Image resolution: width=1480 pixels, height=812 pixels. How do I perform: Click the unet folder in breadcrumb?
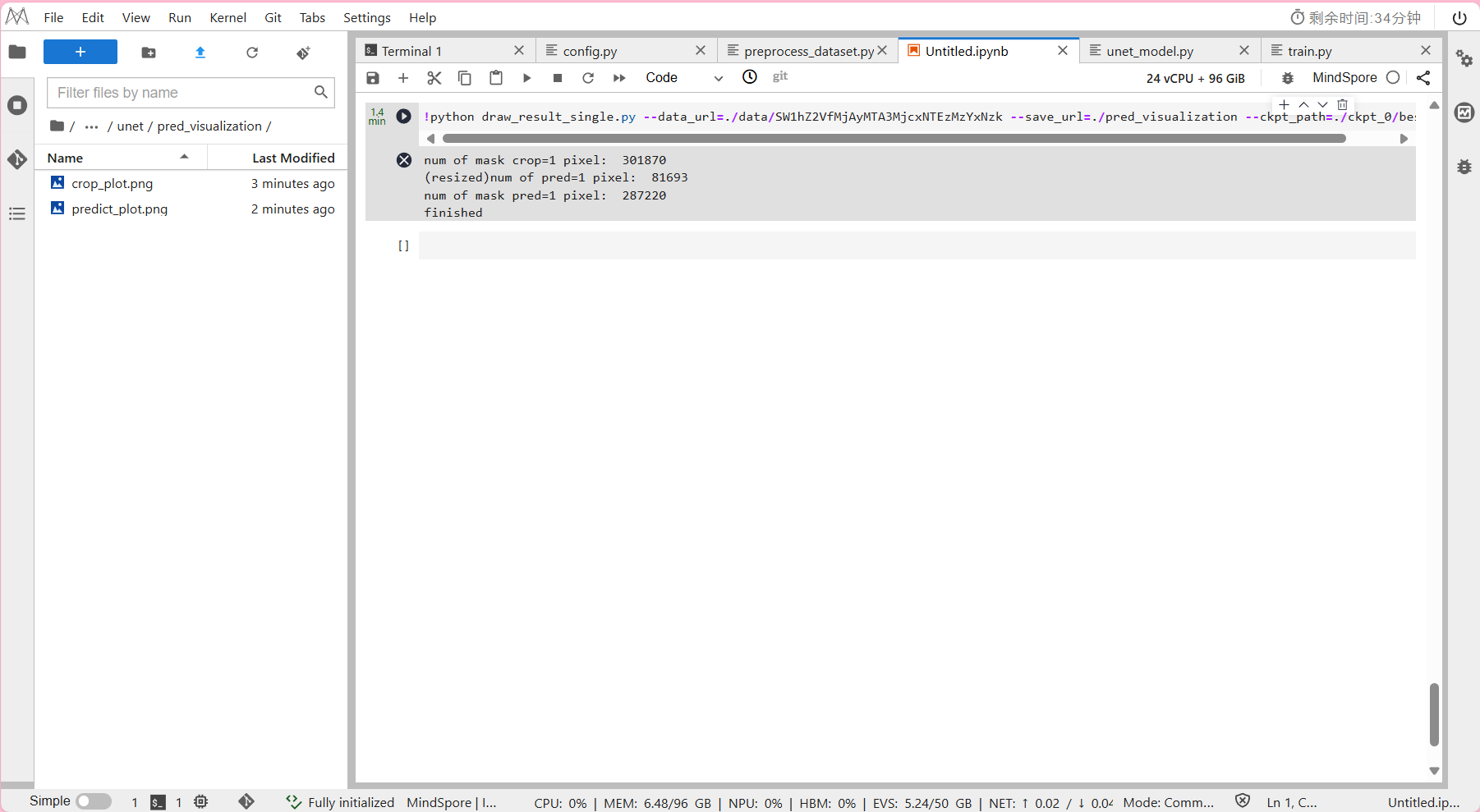pyautogui.click(x=131, y=126)
